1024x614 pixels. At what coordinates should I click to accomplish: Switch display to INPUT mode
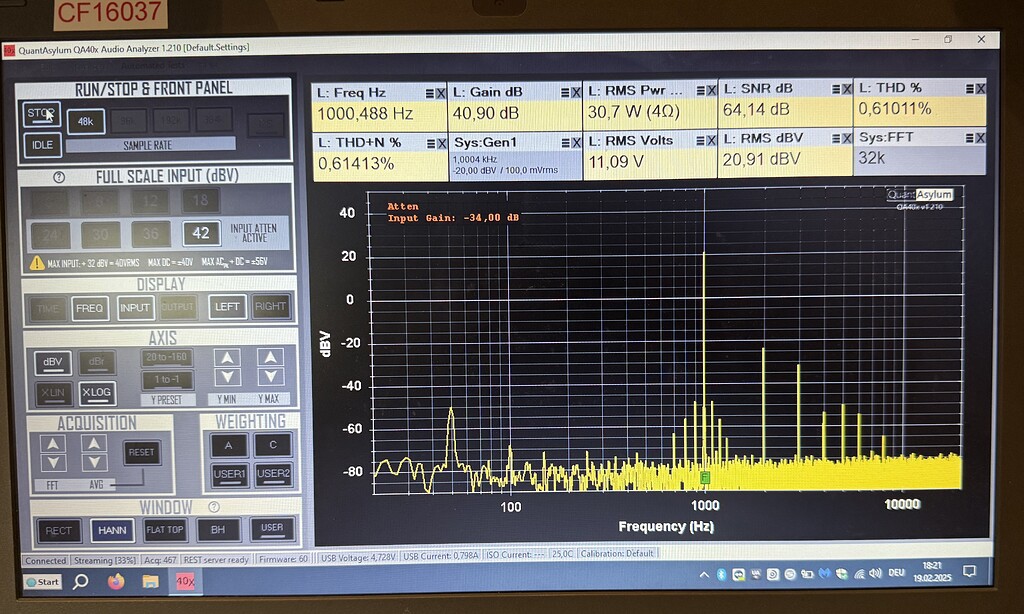click(x=135, y=307)
